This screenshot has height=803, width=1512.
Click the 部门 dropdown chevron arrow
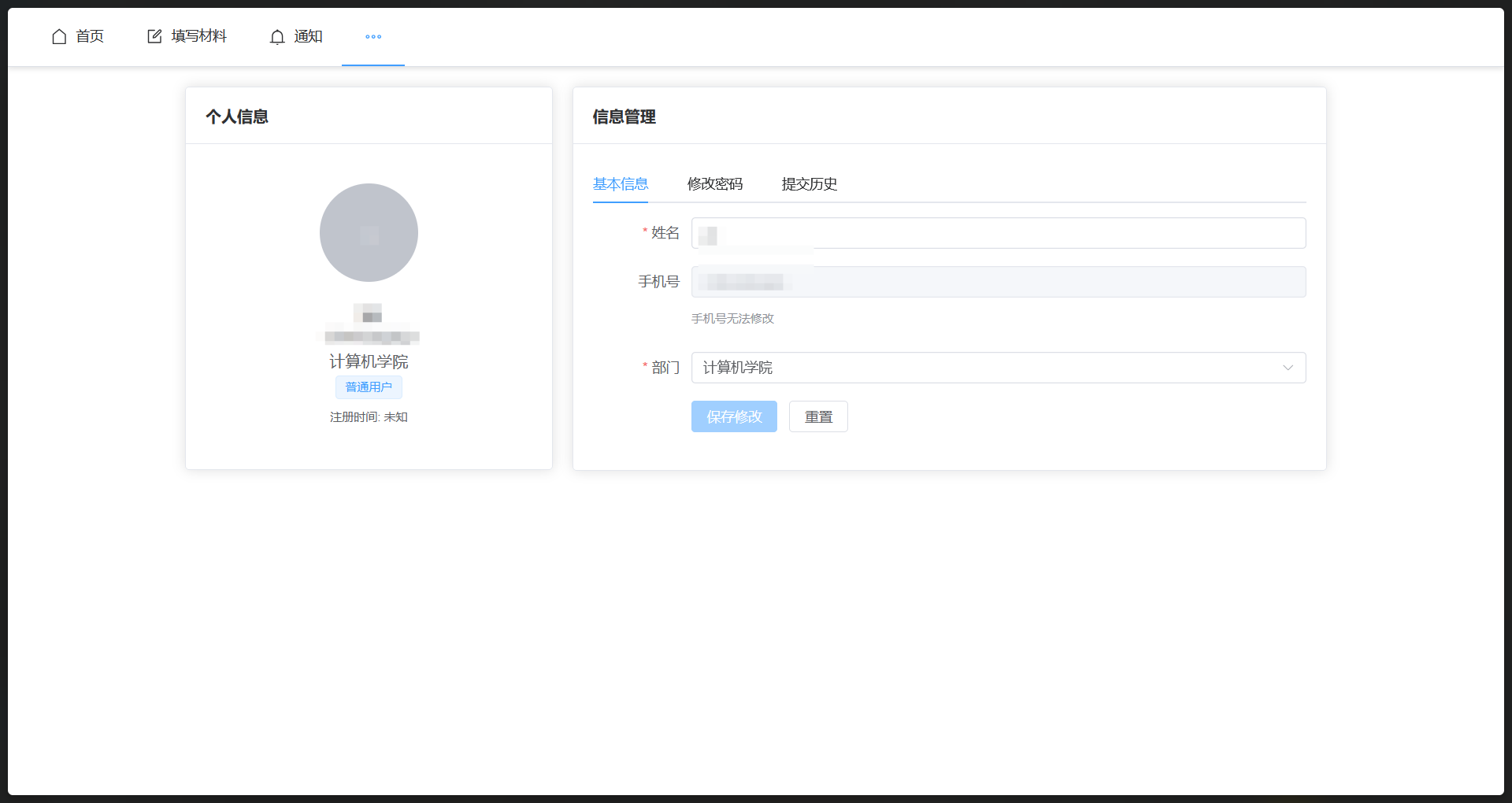click(1288, 368)
